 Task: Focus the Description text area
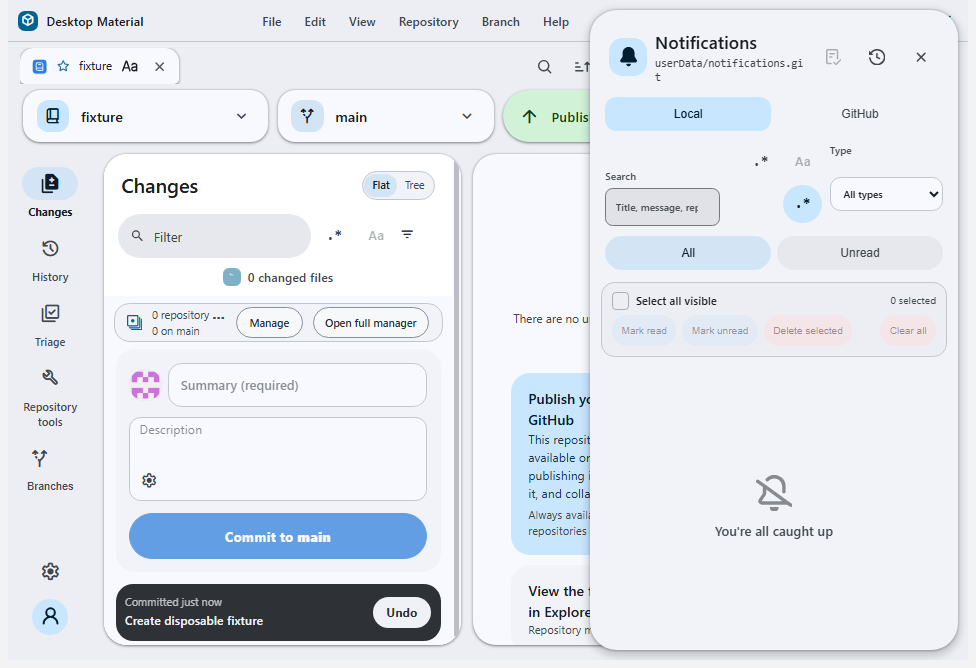tap(278, 459)
